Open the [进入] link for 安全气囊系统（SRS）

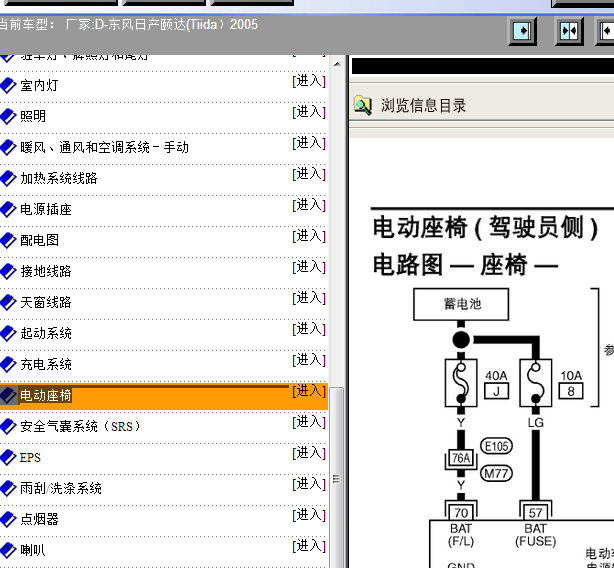pyautogui.click(x=309, y=422)
